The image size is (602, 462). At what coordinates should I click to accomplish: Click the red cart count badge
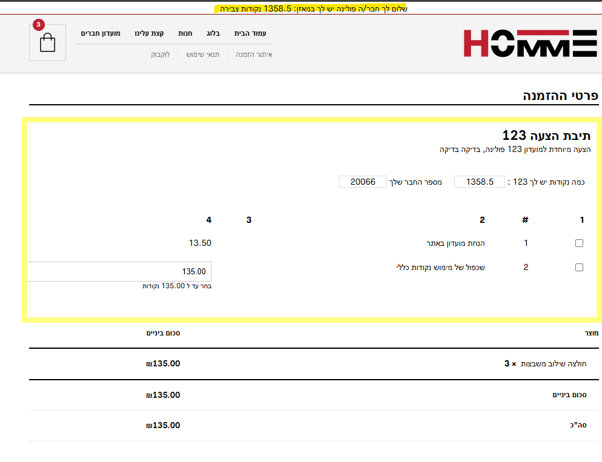pos(38,25)
